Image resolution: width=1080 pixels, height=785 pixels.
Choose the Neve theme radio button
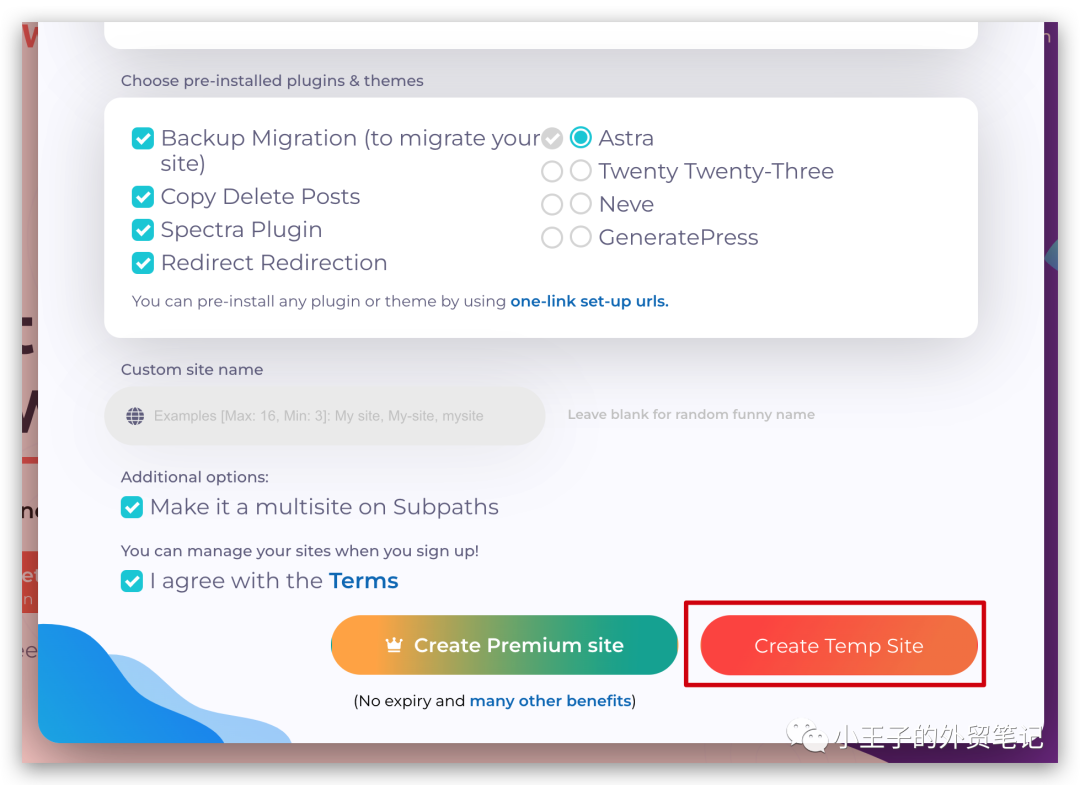(581, 204)
